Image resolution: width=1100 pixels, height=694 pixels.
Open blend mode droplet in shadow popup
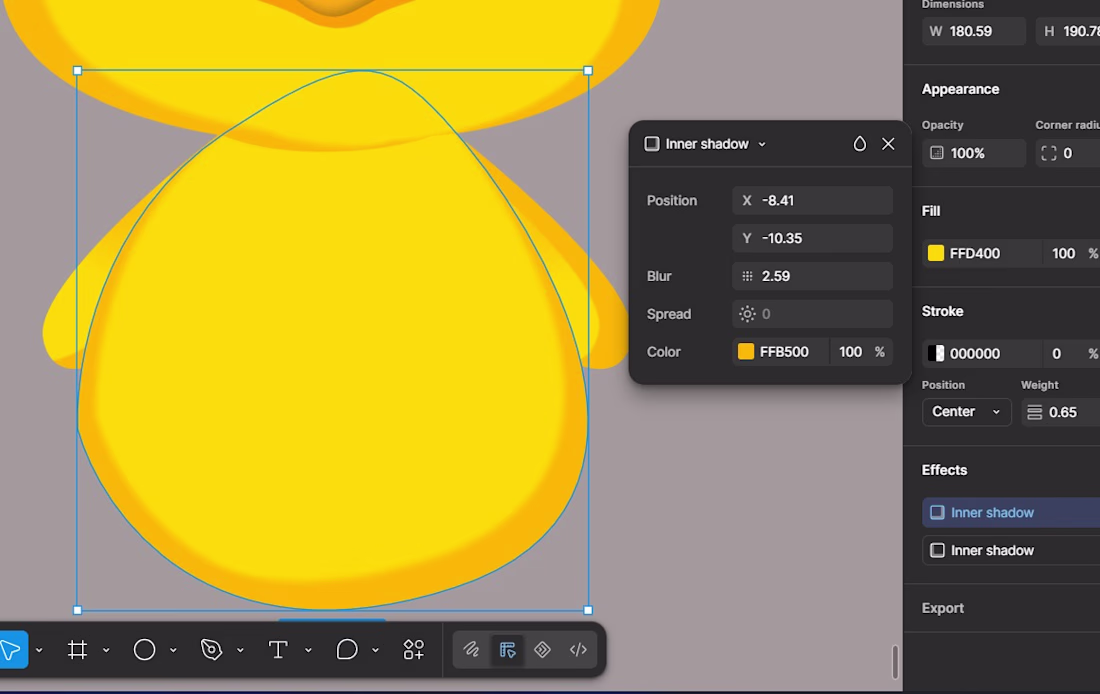(x=859, y=144)
